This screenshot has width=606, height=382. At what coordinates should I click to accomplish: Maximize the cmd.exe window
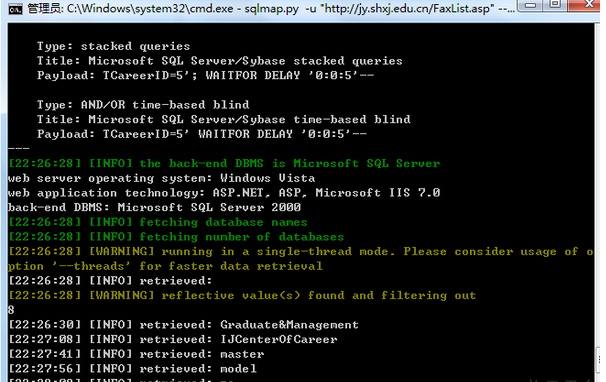[x=555, y=5]
